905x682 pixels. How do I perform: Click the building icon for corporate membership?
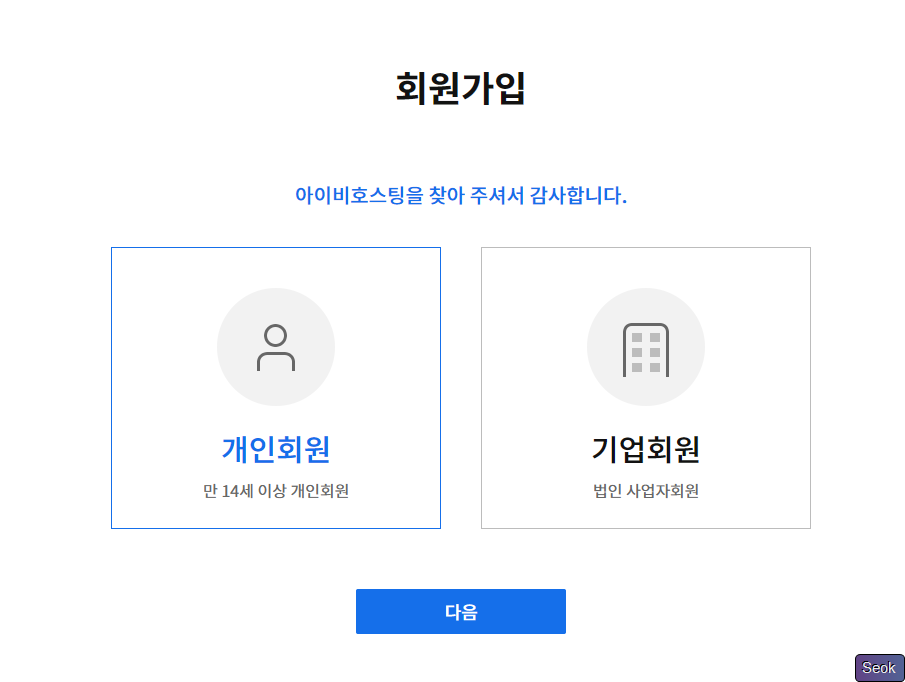(x=646, y=349)
